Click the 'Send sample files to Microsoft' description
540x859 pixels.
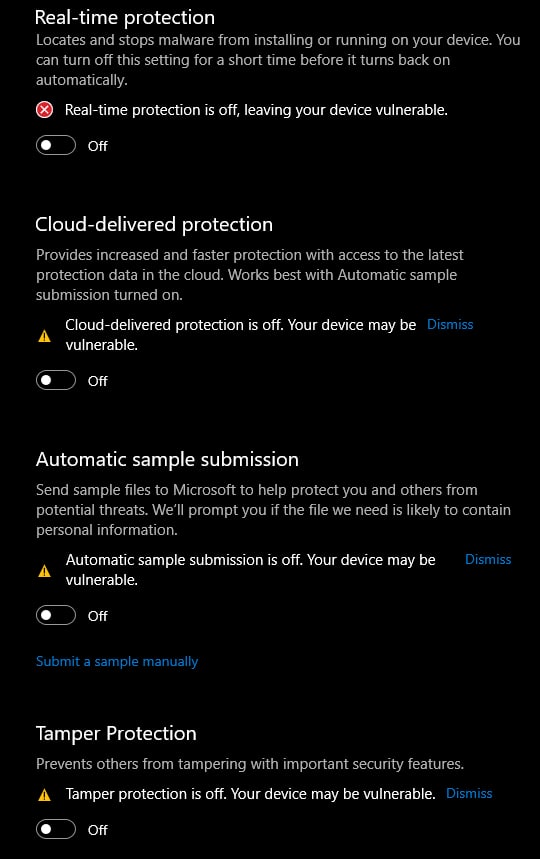[273, 509]
